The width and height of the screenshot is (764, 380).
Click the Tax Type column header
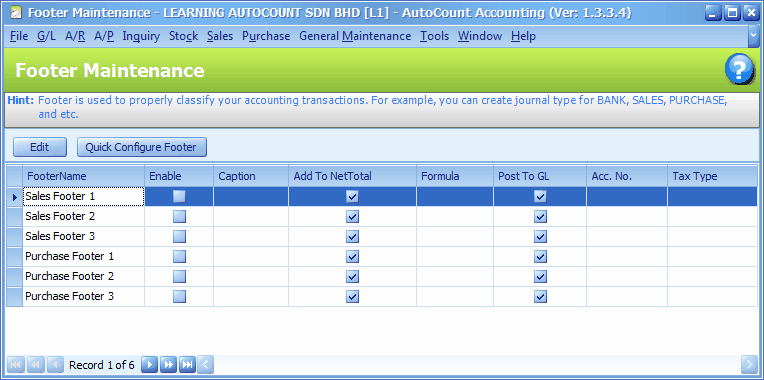point(712,176)
